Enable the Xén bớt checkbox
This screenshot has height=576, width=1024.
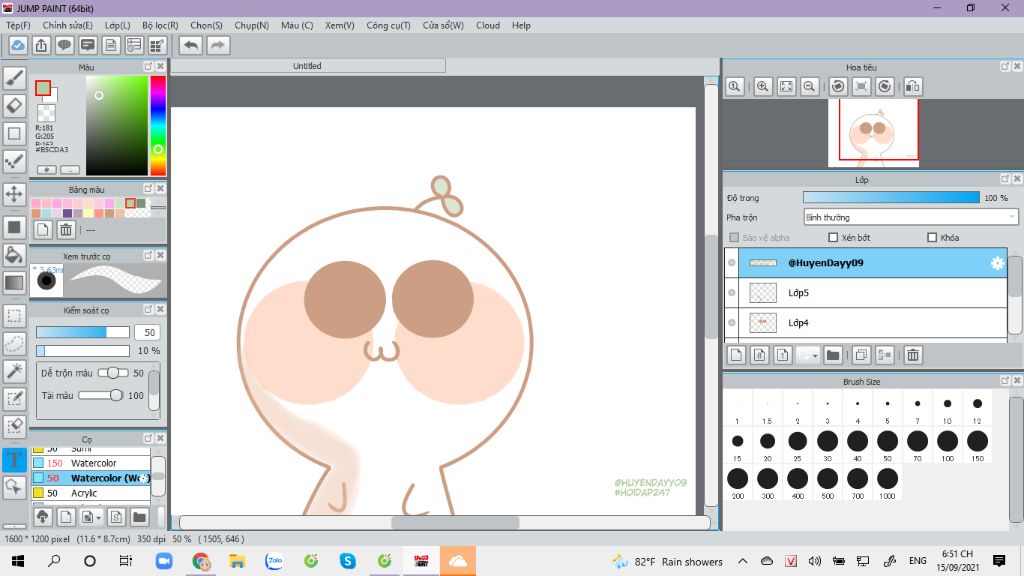point(833,238)
